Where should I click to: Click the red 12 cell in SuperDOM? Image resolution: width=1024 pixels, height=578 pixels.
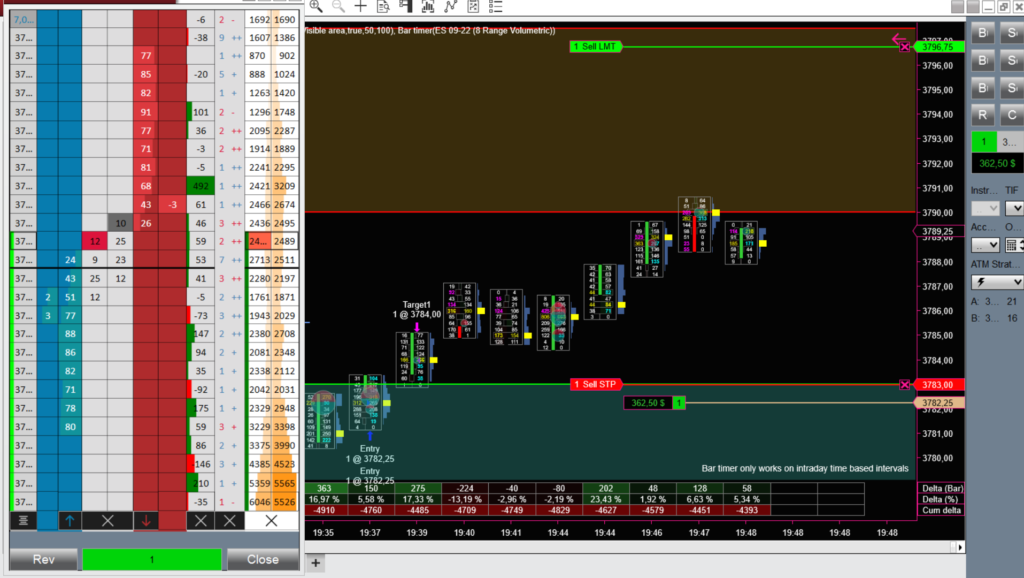point(95,242)
